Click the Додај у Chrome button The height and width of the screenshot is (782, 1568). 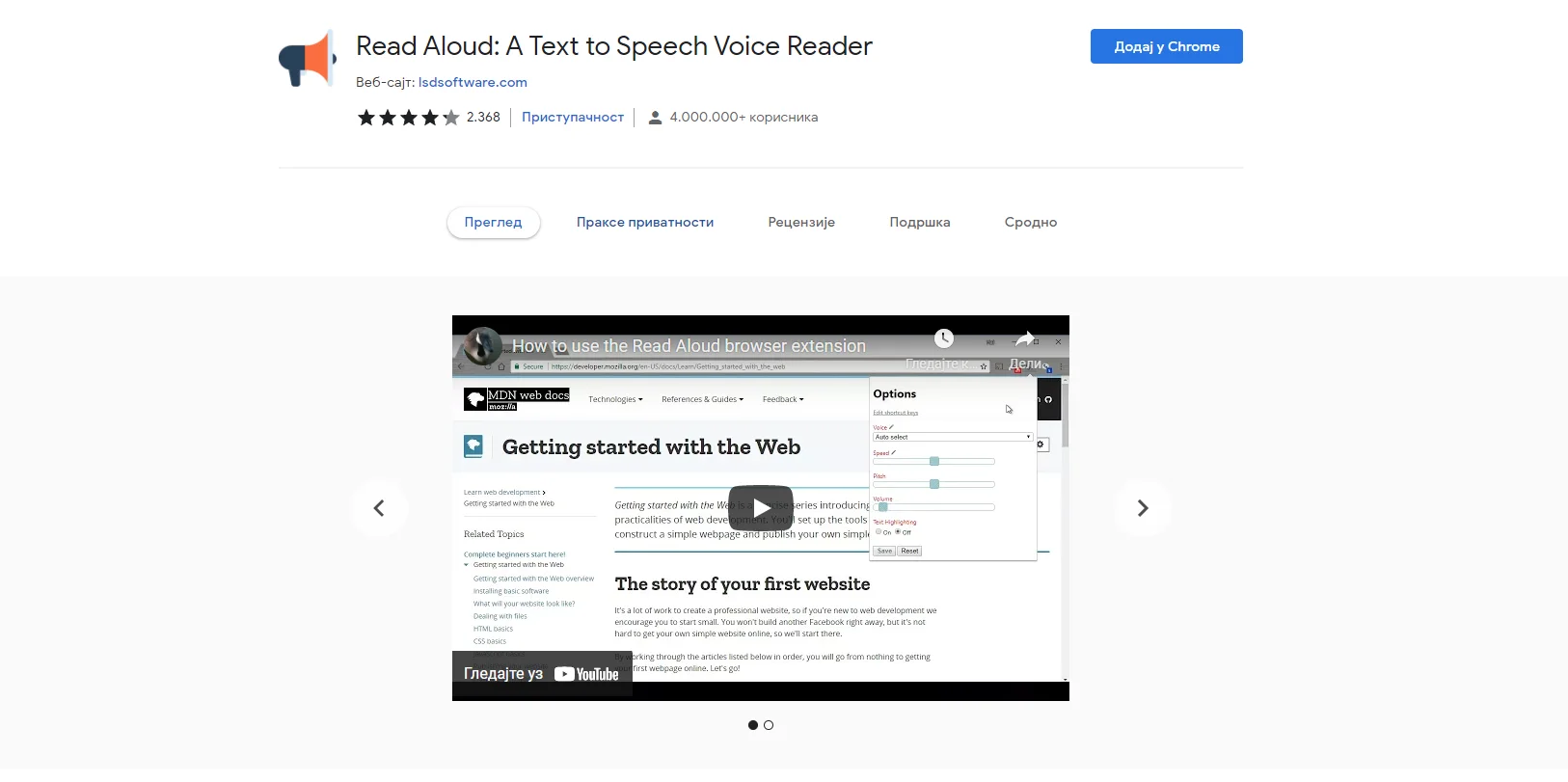[1166, 46]
